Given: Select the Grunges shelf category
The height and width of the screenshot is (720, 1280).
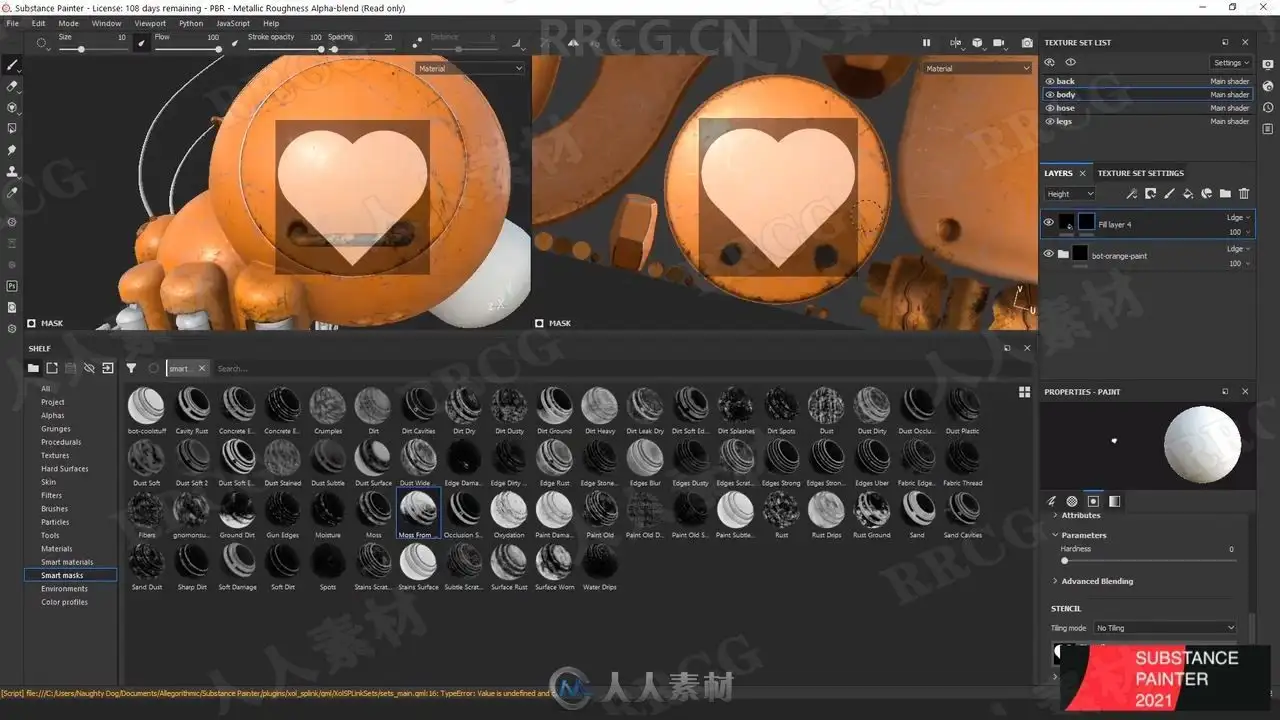Looking at the screenshot, I should pyautogui.click(x=56, y=429).
